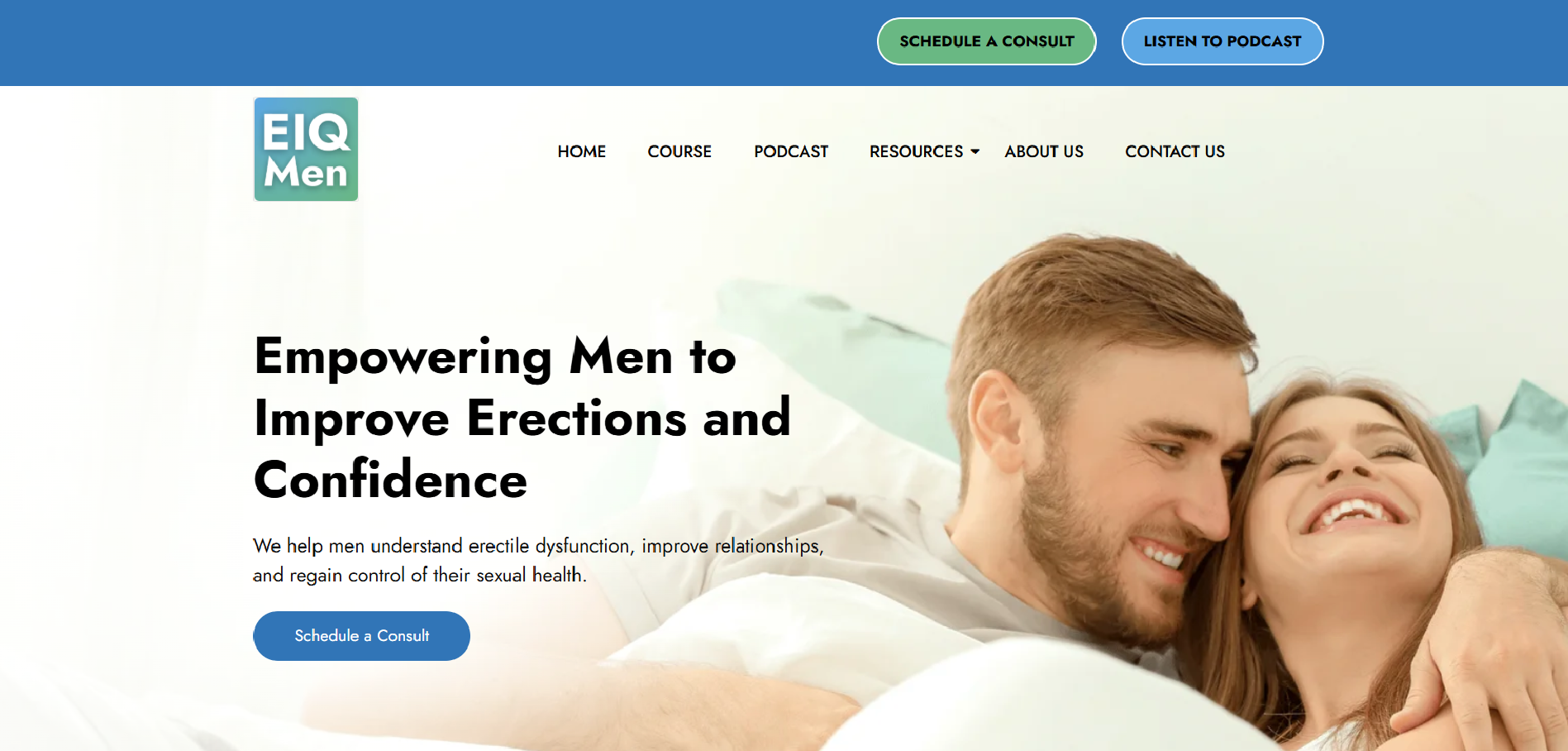The width and height of the screenshot is (1568, 751).
Task: Open the Resources menu item
Action: (916, 151)
